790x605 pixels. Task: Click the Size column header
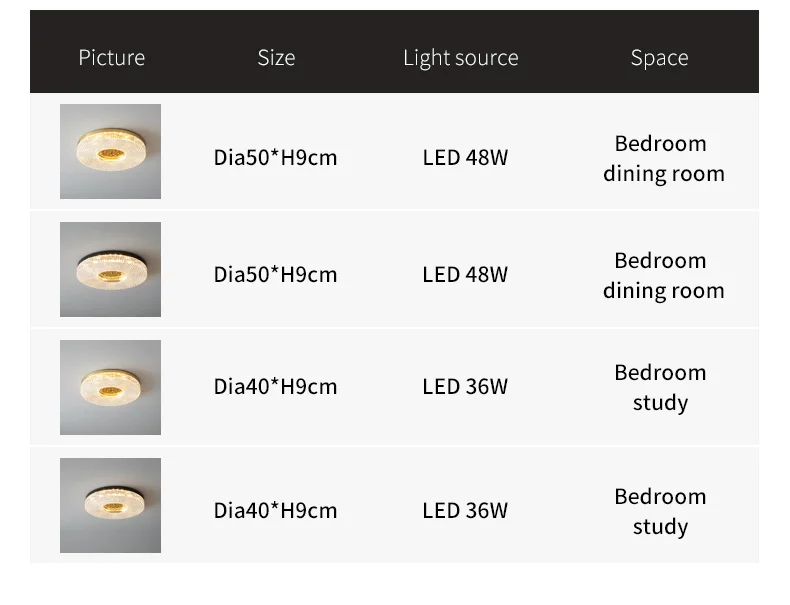click(x=276, y=58)
